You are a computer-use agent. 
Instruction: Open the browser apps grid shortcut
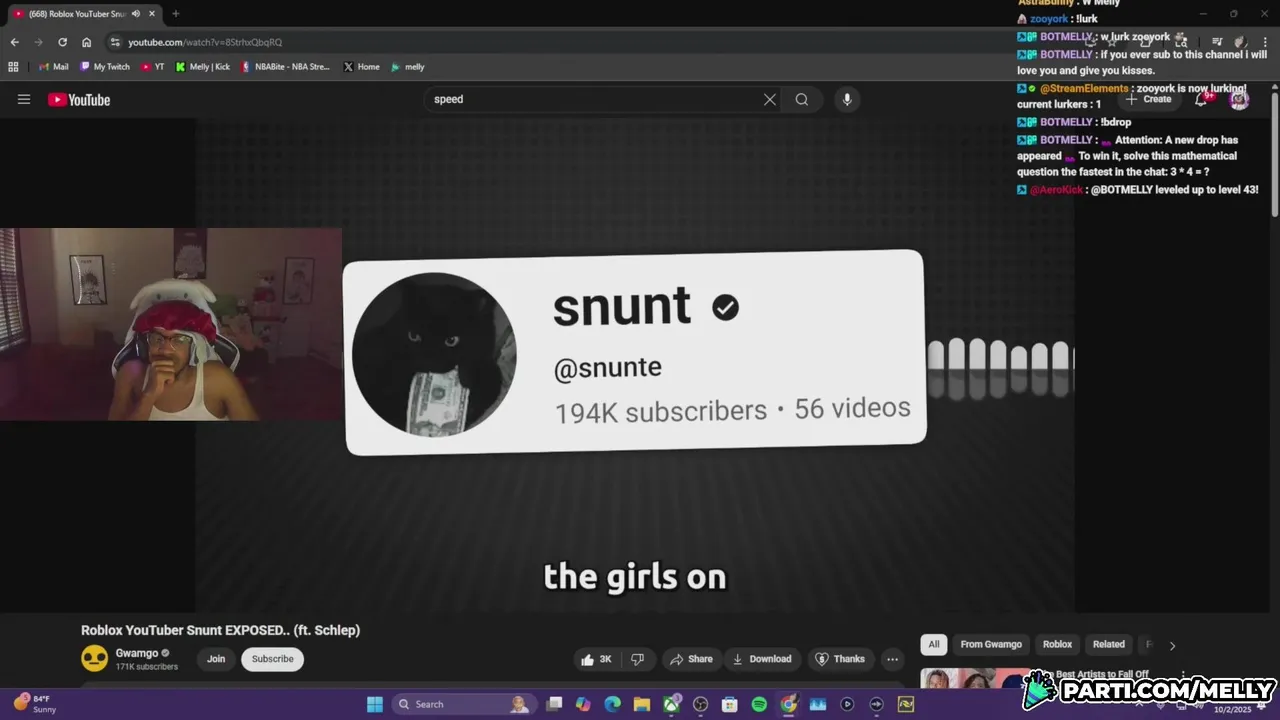[x=13, y=67]
